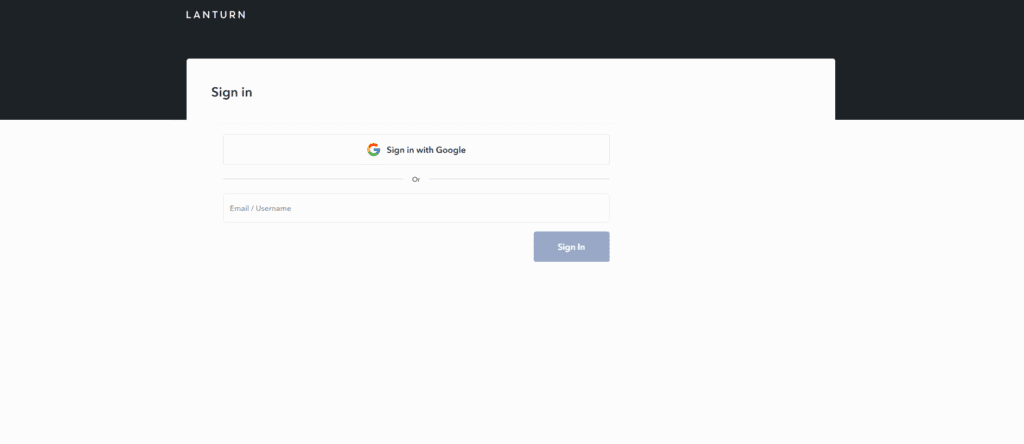Screen dimensions: 1024x444
Task: Click the 'Sign in with Google' text label
Action: coord(426,150)
